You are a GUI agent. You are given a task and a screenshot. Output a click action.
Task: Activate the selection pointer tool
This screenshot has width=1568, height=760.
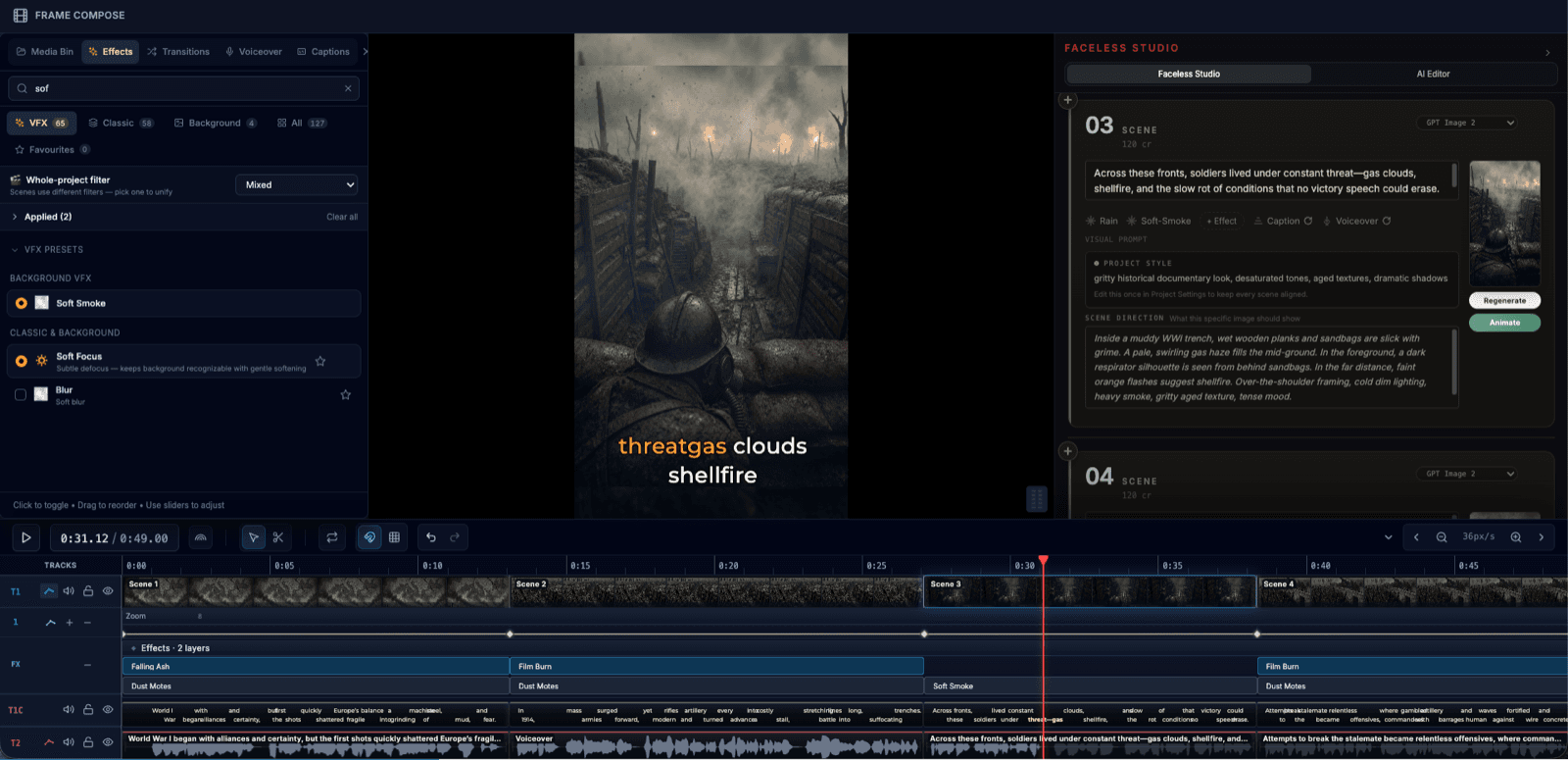tap(254, 537)
